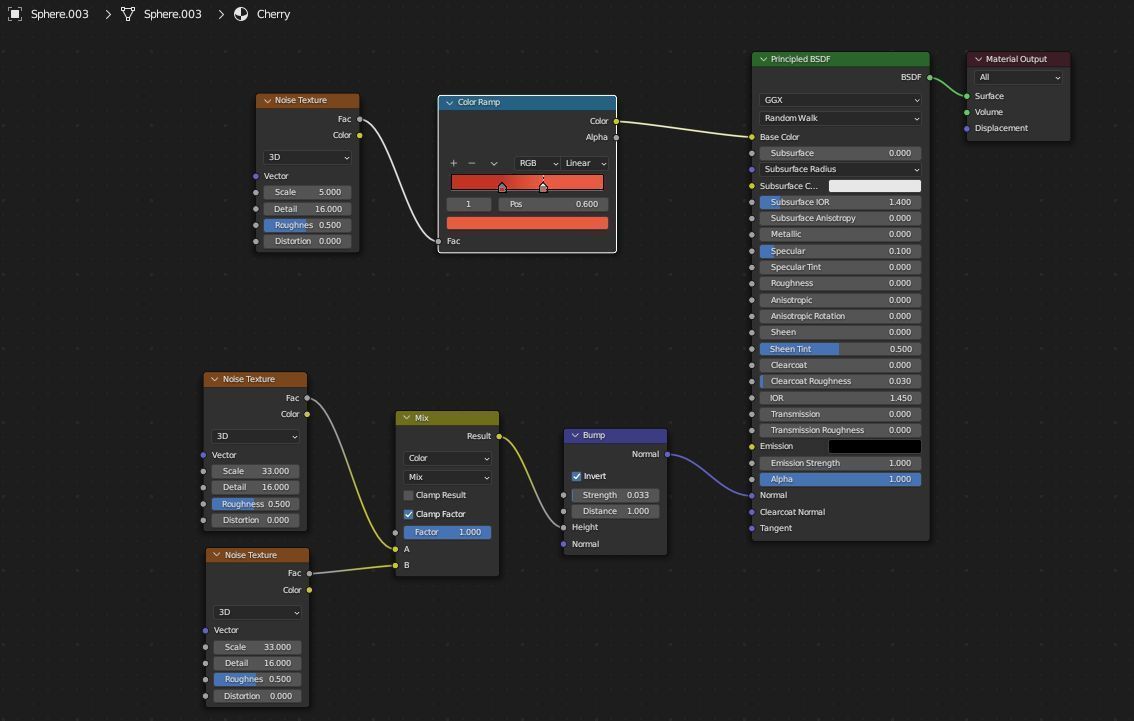The width and height of the screenshot is (1134, 721).
Task: Collapse the Color Ramp node
Action: [449, 103]
